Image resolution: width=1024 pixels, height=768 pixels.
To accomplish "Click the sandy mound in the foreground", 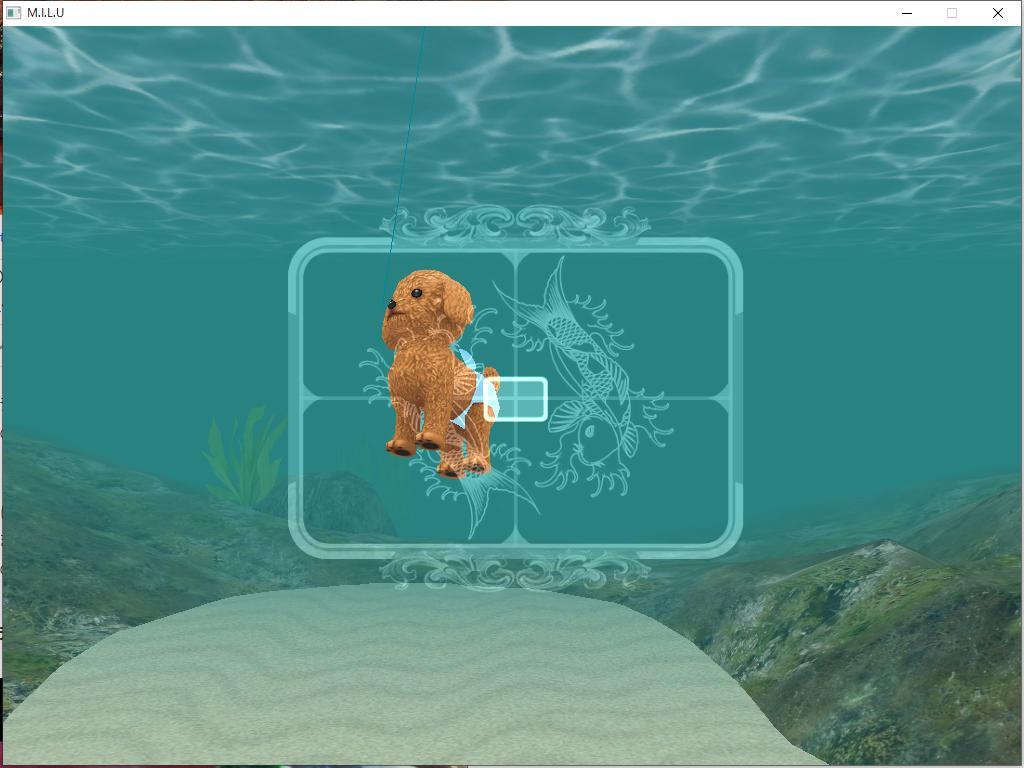I will pos(400,680).
